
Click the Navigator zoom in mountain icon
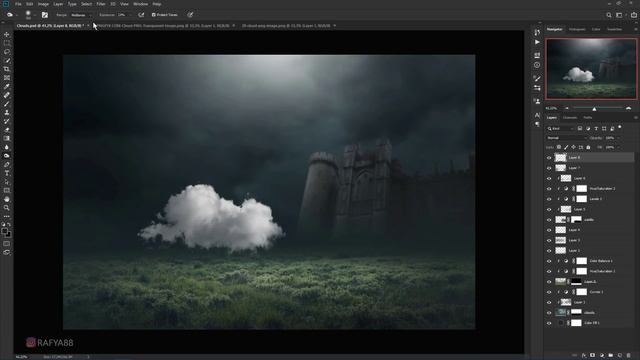pos(629,109)
